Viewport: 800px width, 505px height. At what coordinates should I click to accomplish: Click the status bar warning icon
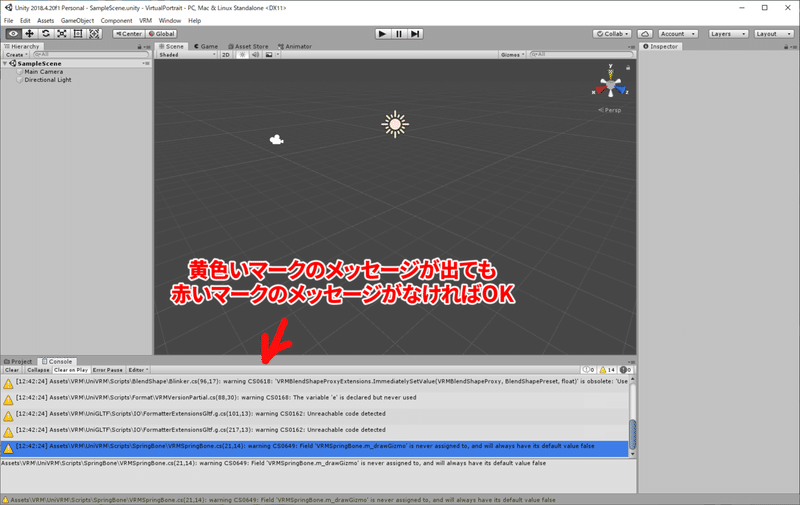click(5, 500)
